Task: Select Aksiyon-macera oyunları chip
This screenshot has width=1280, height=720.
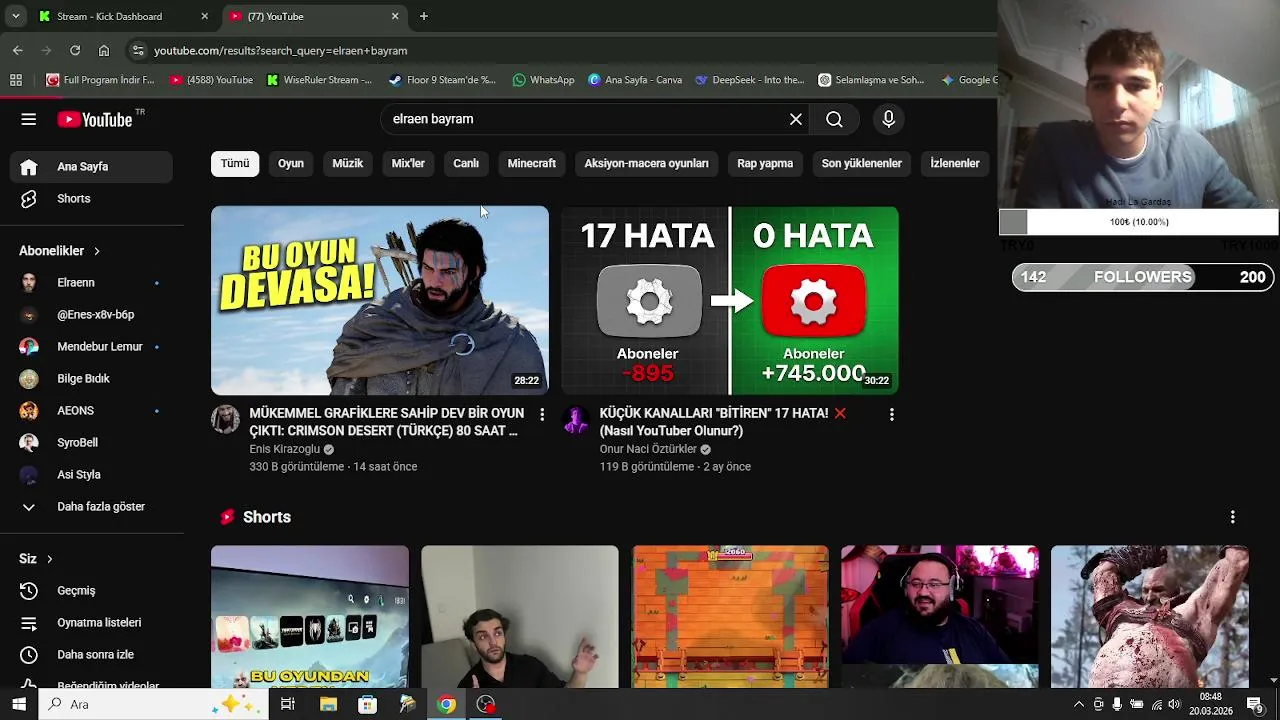Action: 646,164
